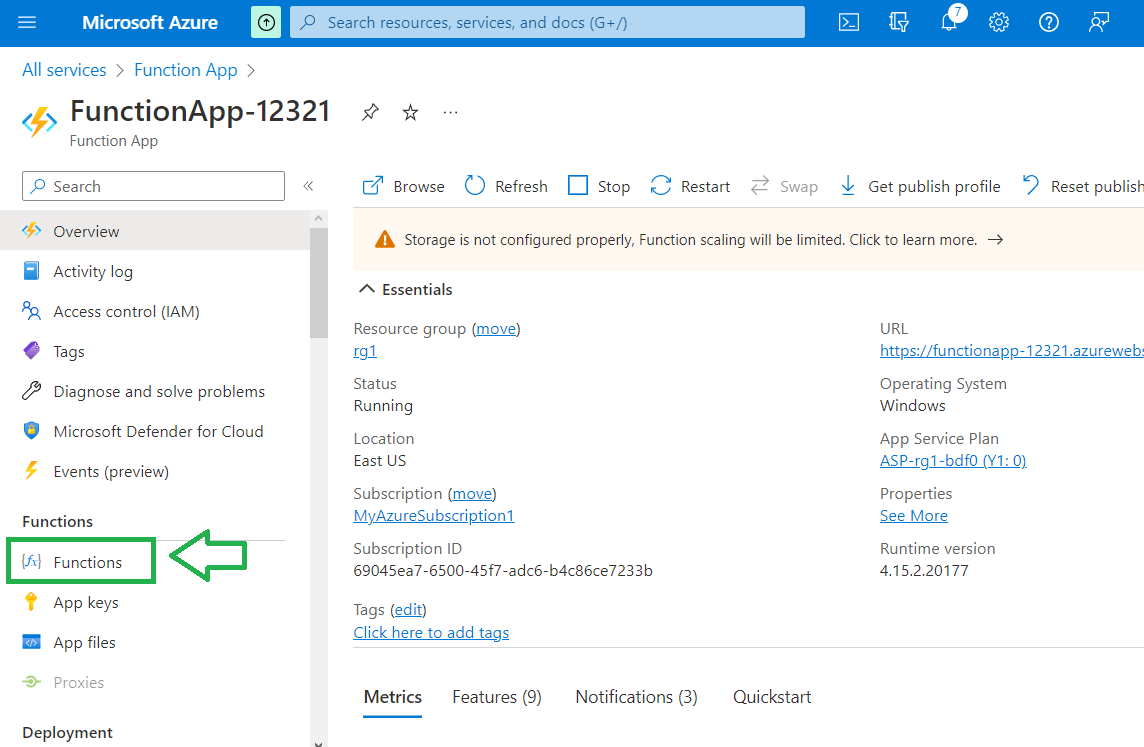Open the Azure portal hamburger menu
Image resolution: width=1144 pixels, height=747 pixels.
click(27, 23)
